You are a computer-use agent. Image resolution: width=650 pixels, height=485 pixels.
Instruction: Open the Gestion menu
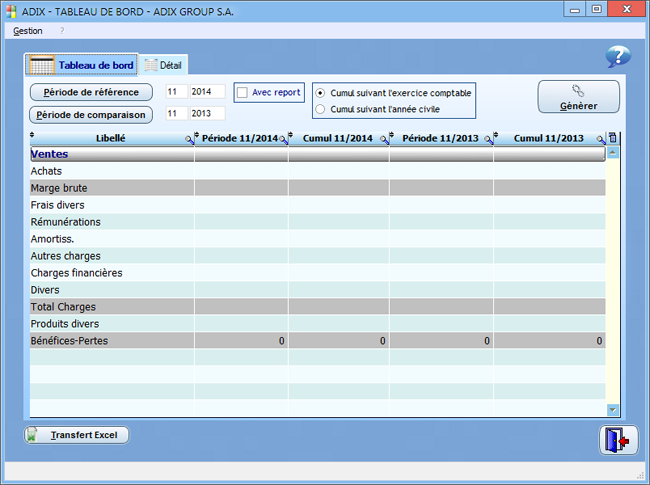tap(28, 31)
